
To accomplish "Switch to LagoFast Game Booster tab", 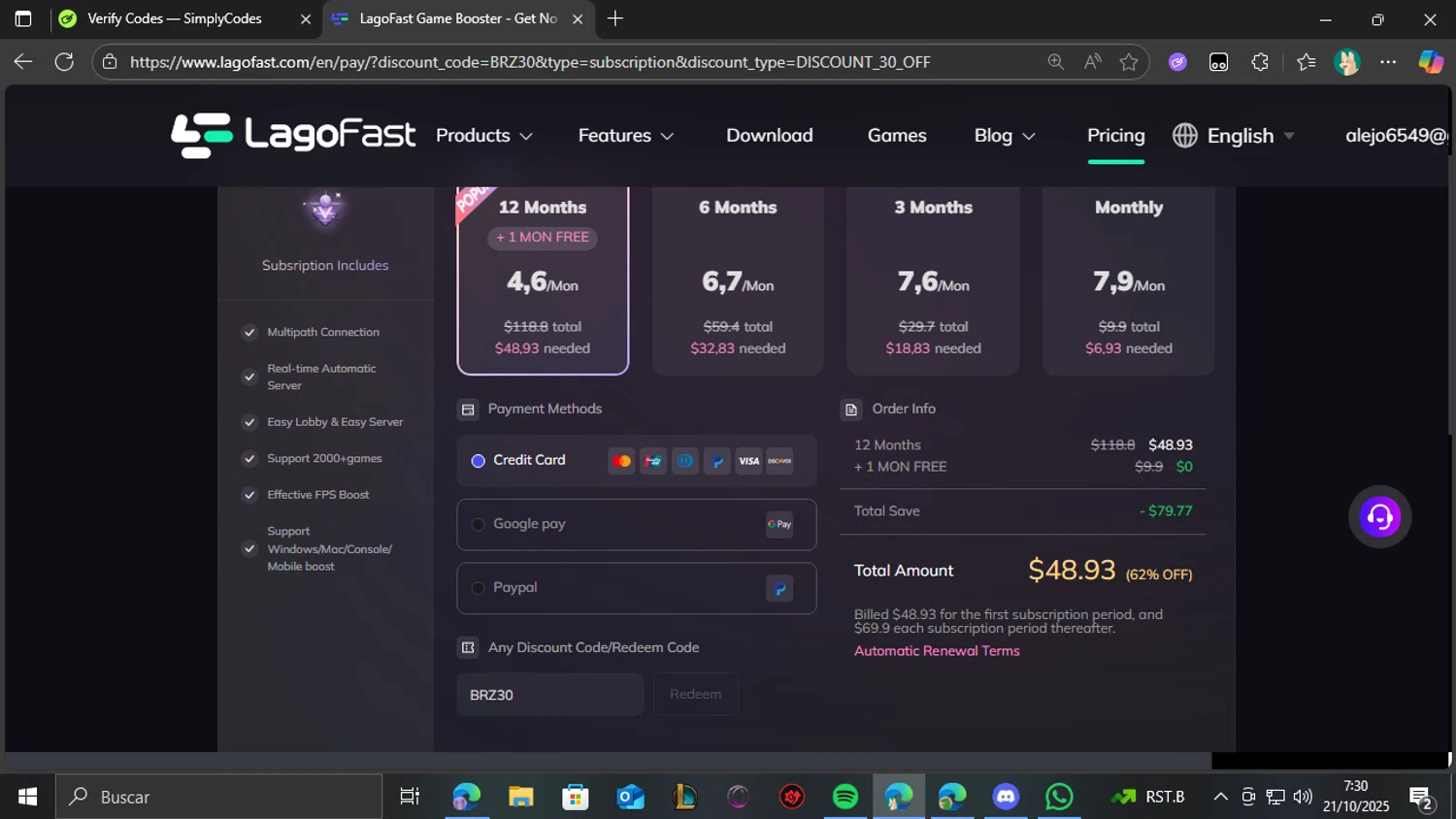I will coord(458,18).
